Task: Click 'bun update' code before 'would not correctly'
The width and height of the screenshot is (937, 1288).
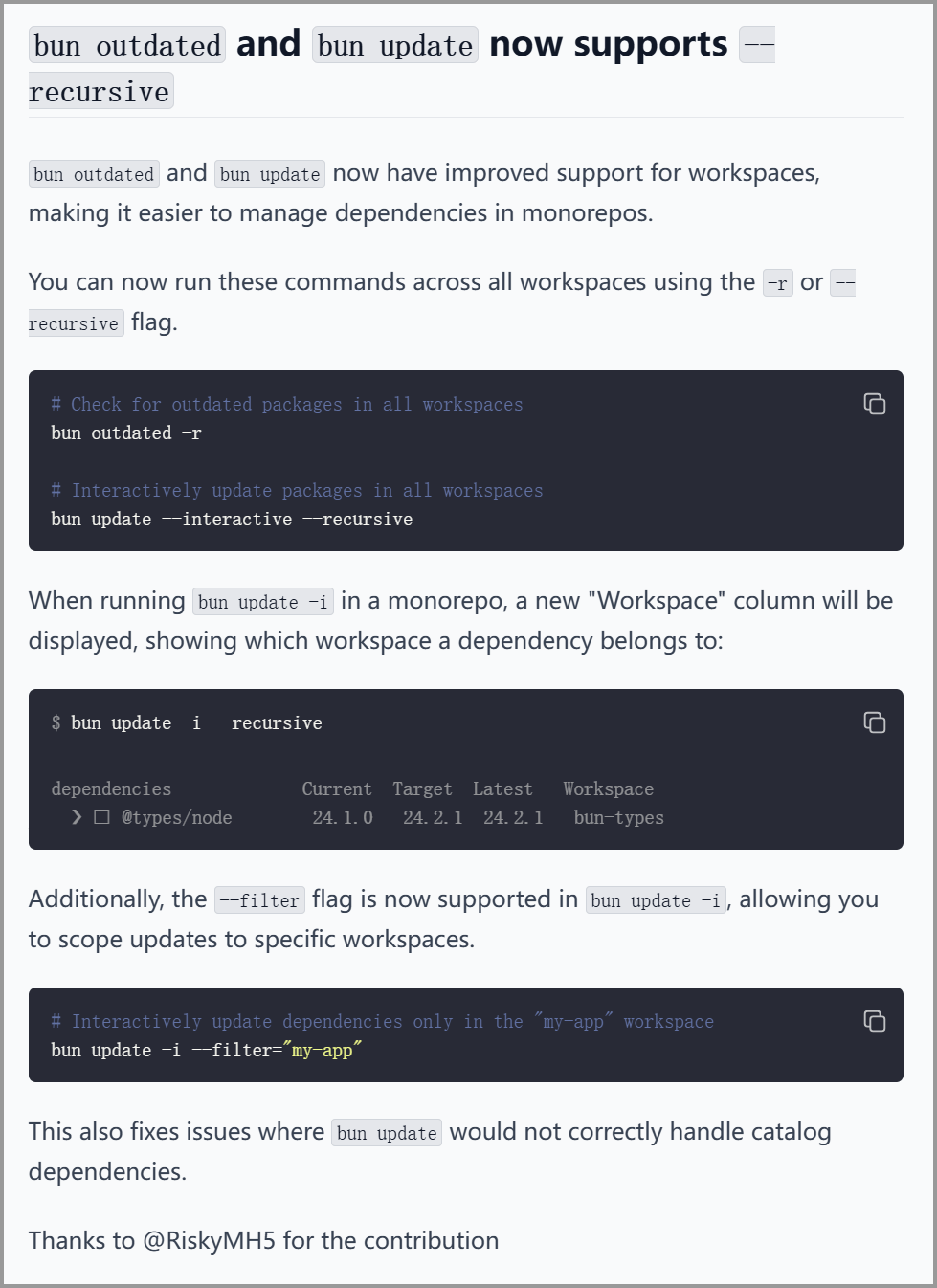Action: 387,1133
